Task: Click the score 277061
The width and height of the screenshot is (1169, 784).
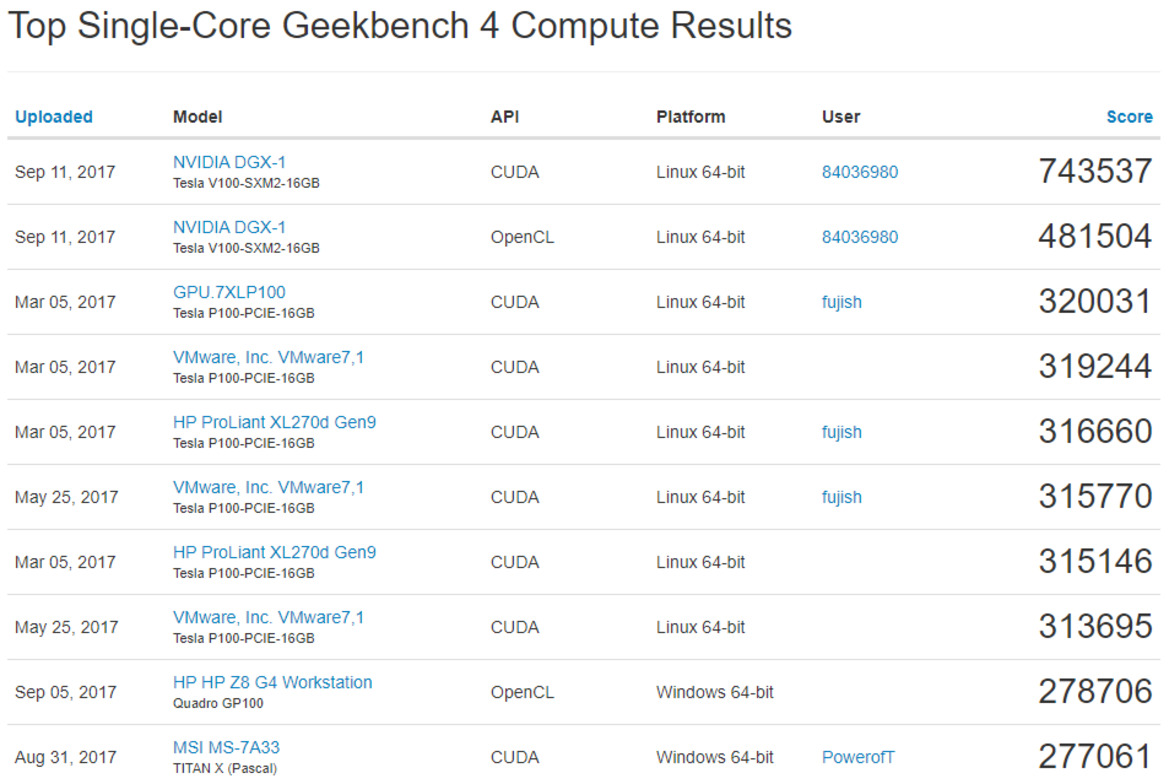Action: [1095, 756]
